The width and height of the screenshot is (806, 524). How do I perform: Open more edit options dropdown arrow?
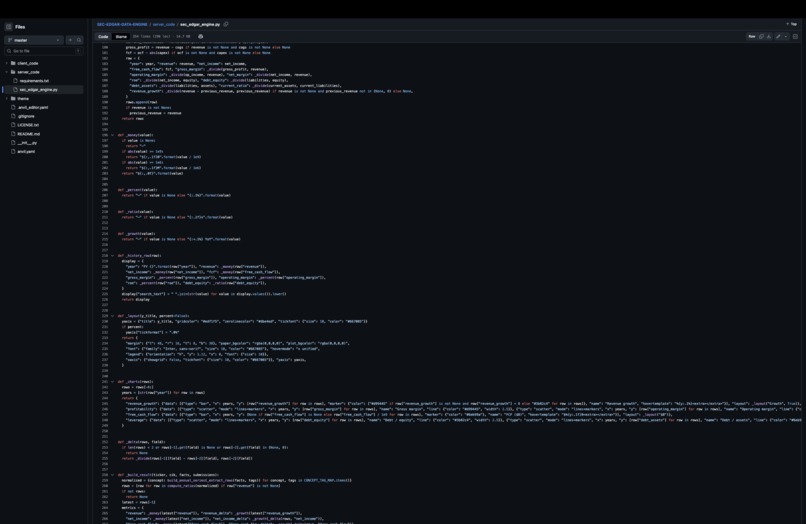tap(785, 37)
